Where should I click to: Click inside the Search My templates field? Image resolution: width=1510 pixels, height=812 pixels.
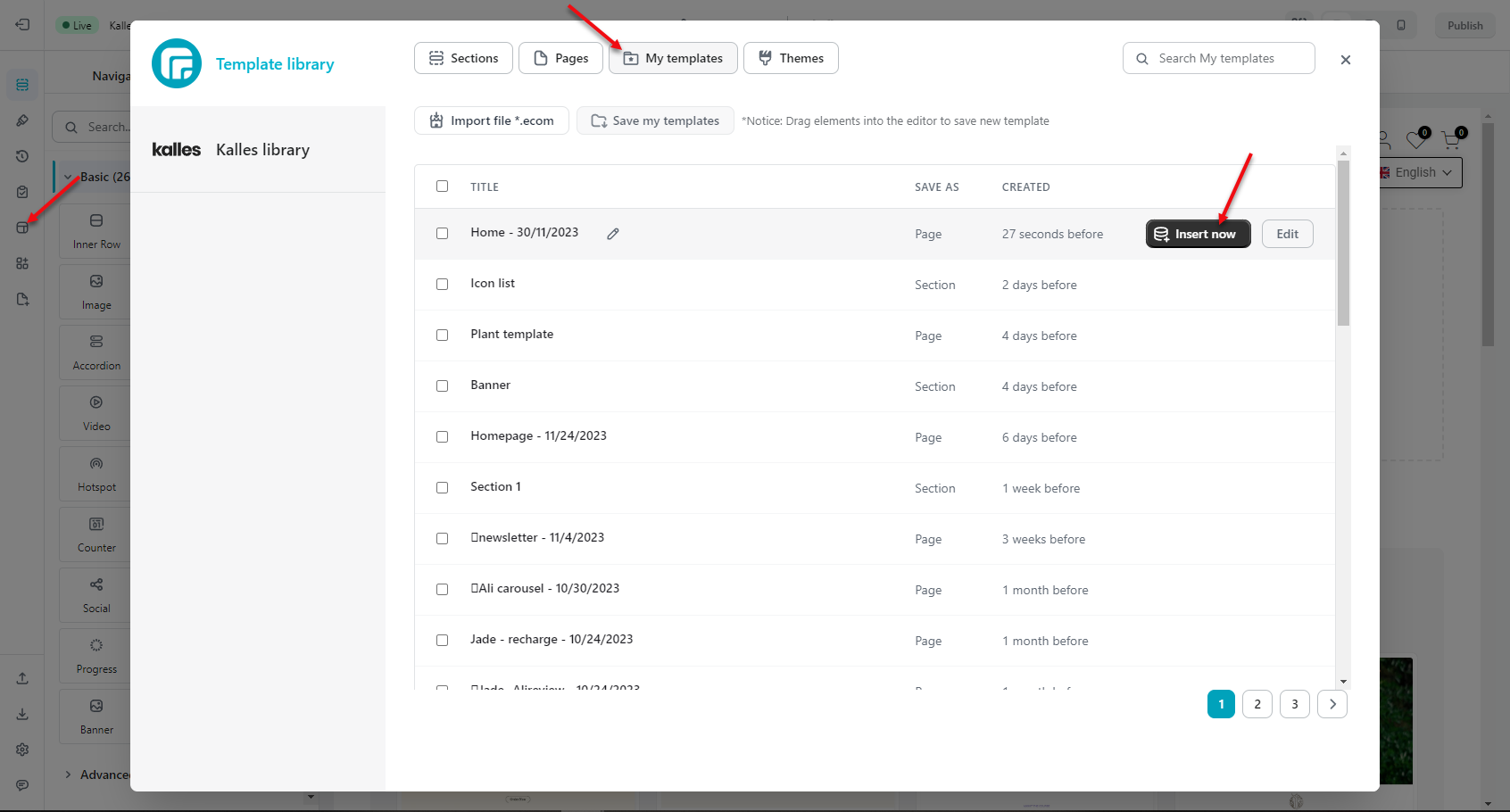pos(1219,57)
